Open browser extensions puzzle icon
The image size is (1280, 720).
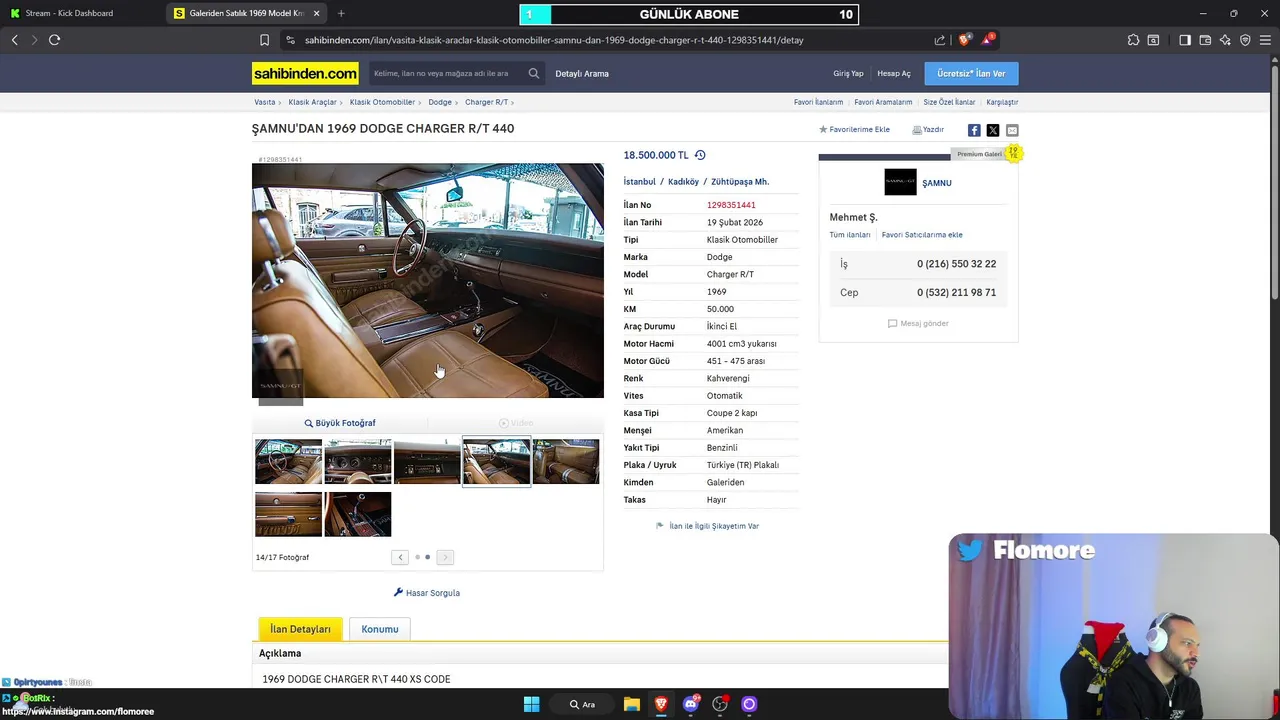1133,40
